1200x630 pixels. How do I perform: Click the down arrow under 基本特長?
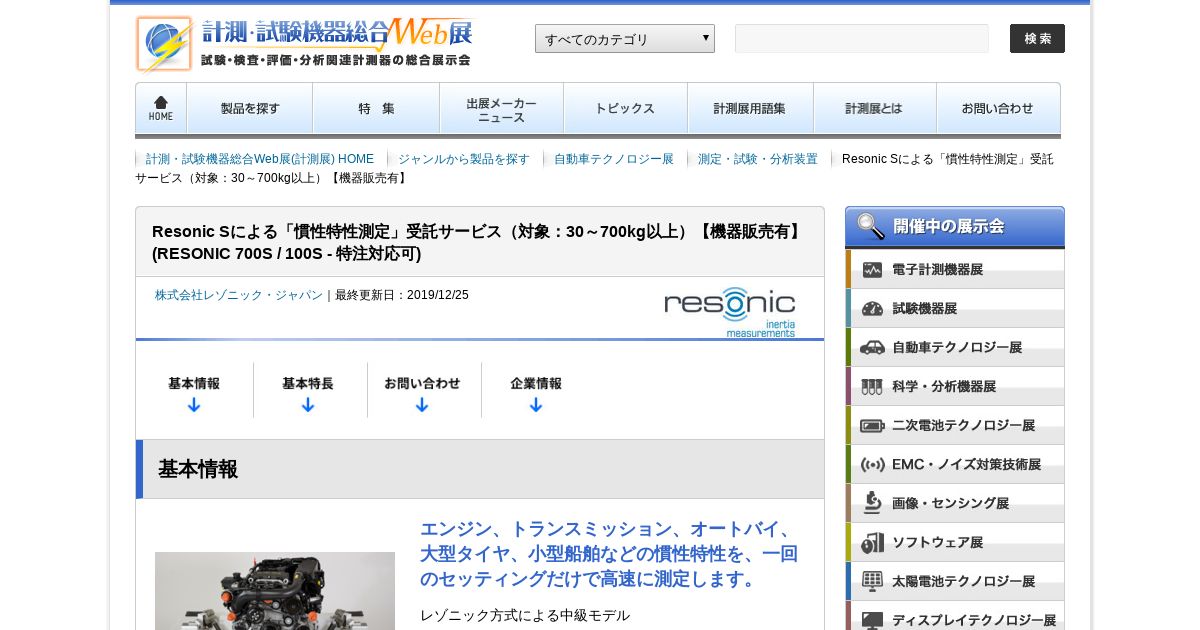[x=308, y=405]
